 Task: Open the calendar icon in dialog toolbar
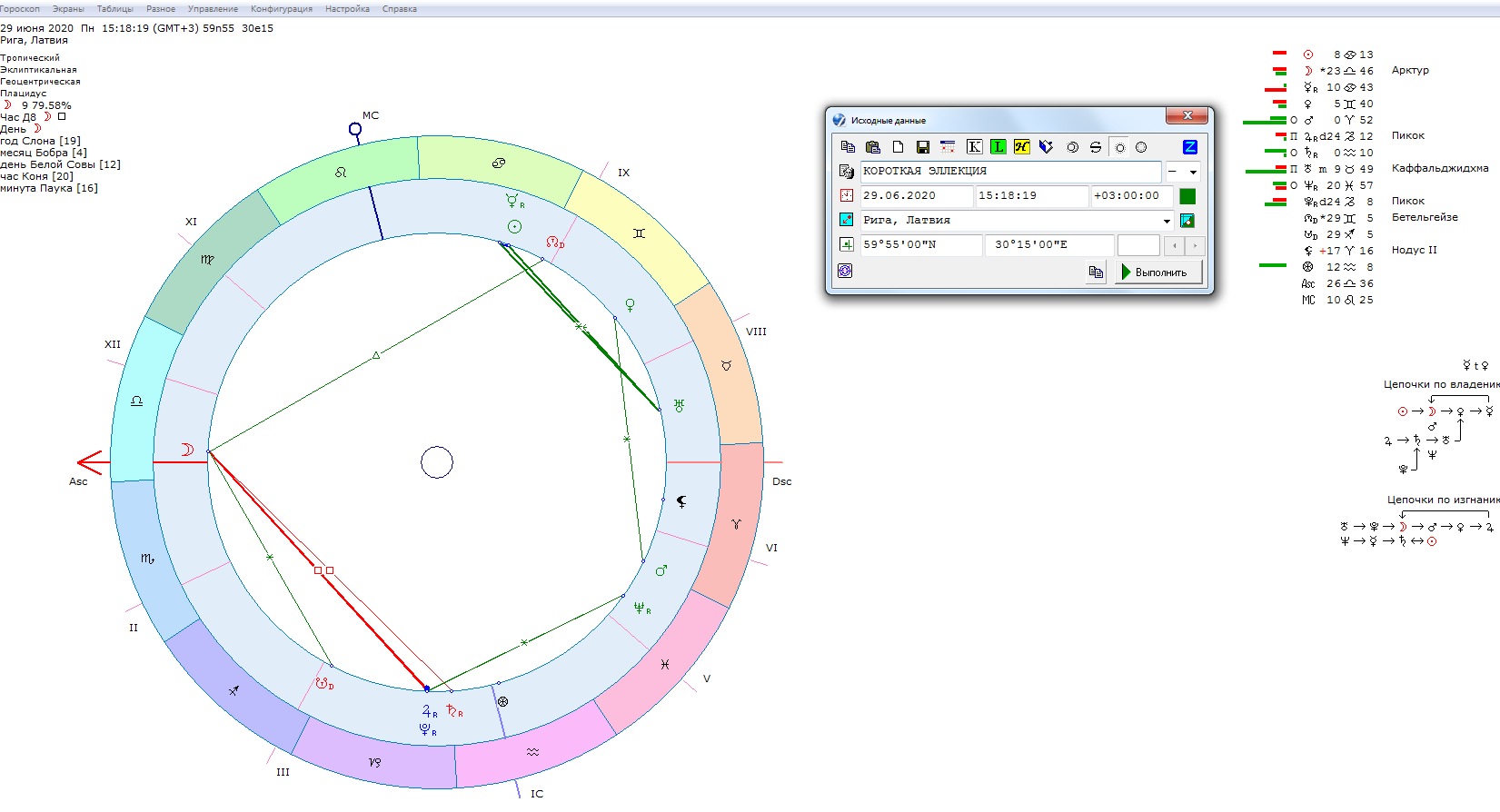[948, 147]
